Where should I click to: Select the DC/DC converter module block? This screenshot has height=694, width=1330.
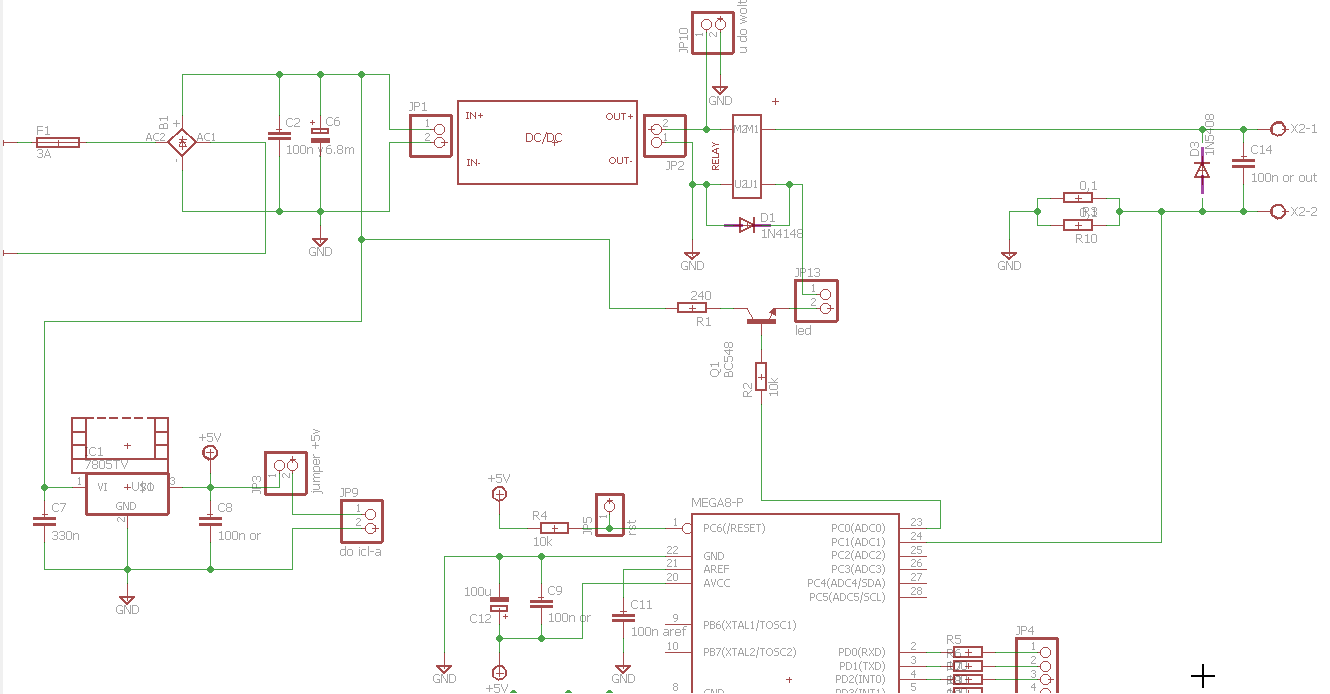coord(547,142)
